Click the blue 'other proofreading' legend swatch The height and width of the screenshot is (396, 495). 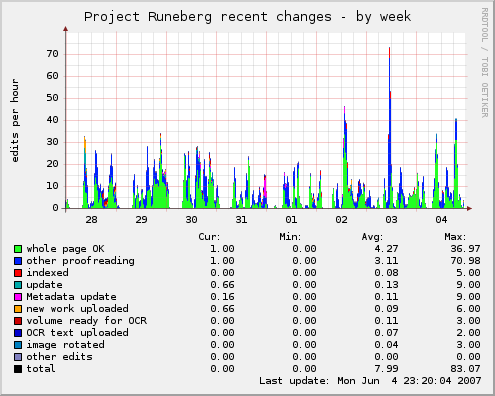point(18,261)
